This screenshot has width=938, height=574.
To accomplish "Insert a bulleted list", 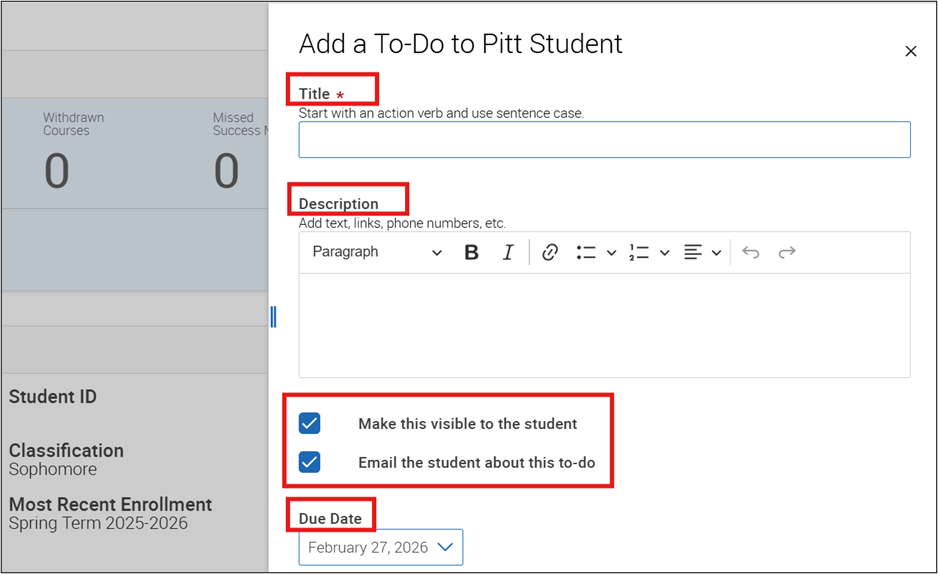I will coord(586,252).
